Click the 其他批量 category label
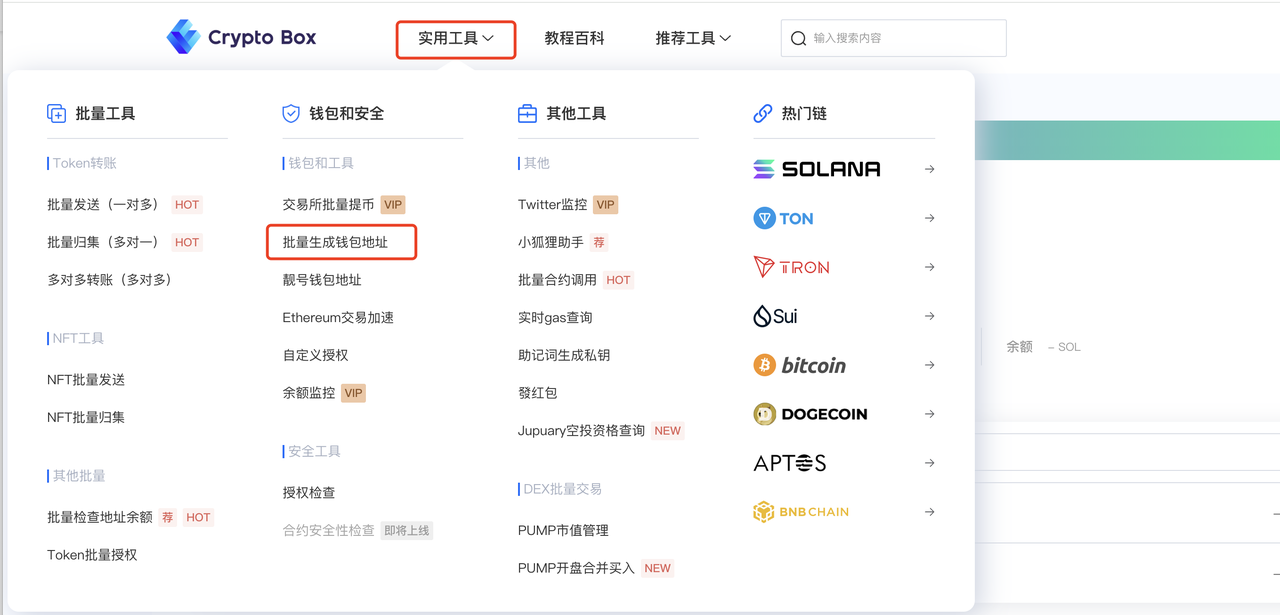Image resolution: width=1280 pixels, height=615 pixels. 79,476
